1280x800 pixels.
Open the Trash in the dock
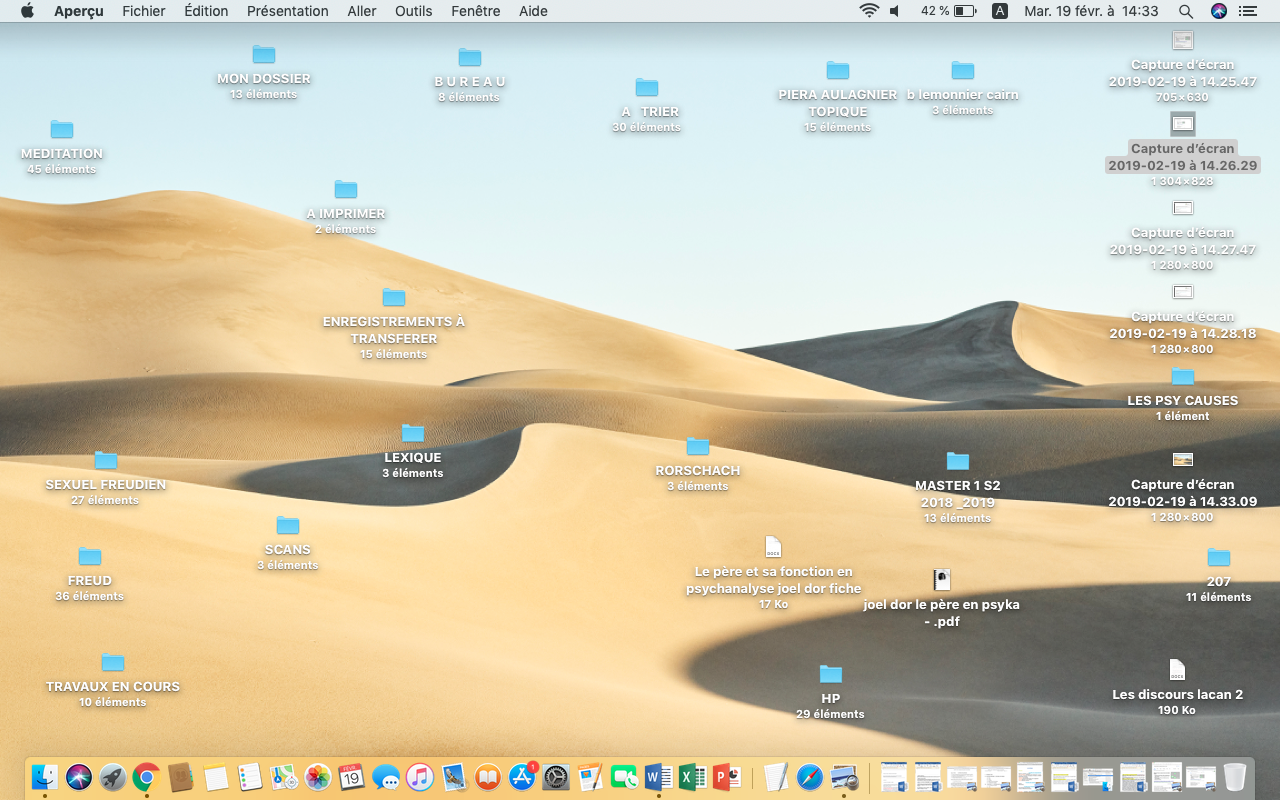point(1235,777)
